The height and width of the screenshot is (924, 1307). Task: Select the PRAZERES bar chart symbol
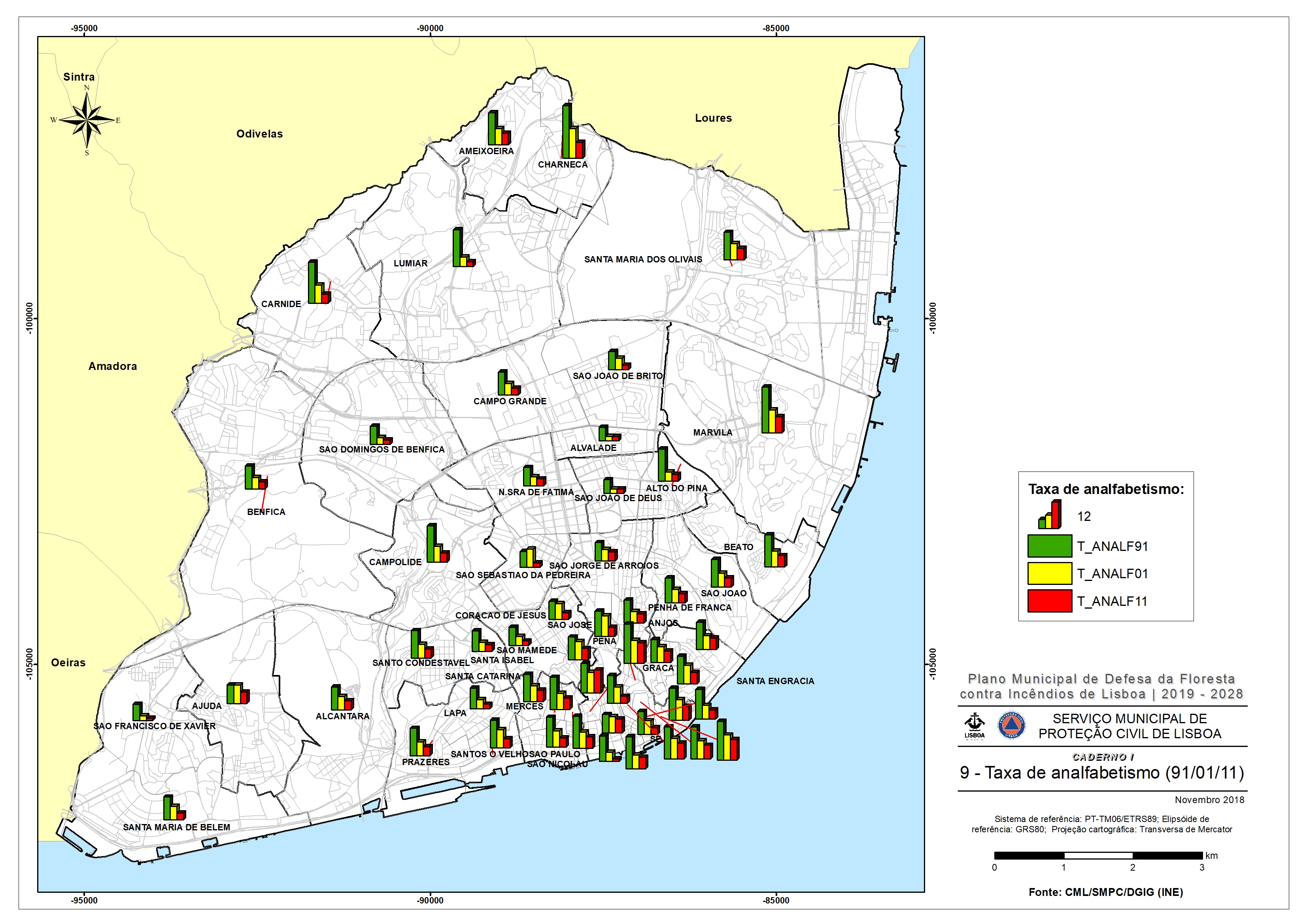point(421,741)
